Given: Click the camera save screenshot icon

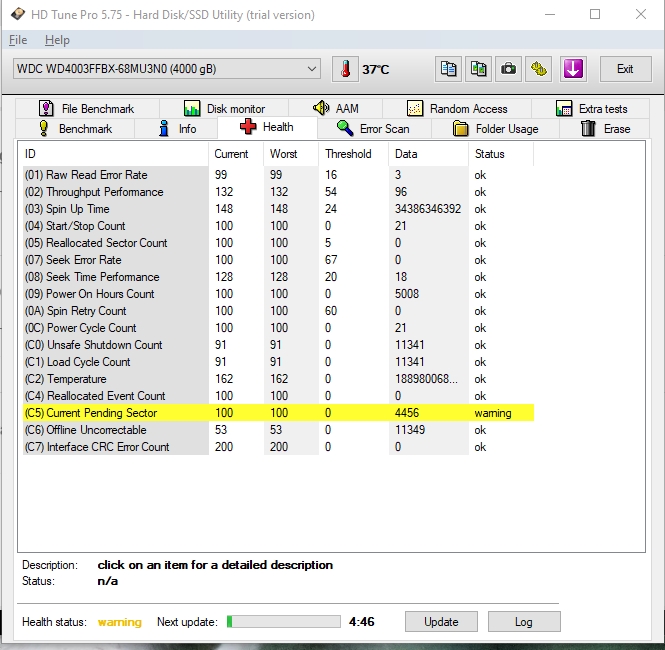Looking at the screenshot, I should tap(508, 69).
